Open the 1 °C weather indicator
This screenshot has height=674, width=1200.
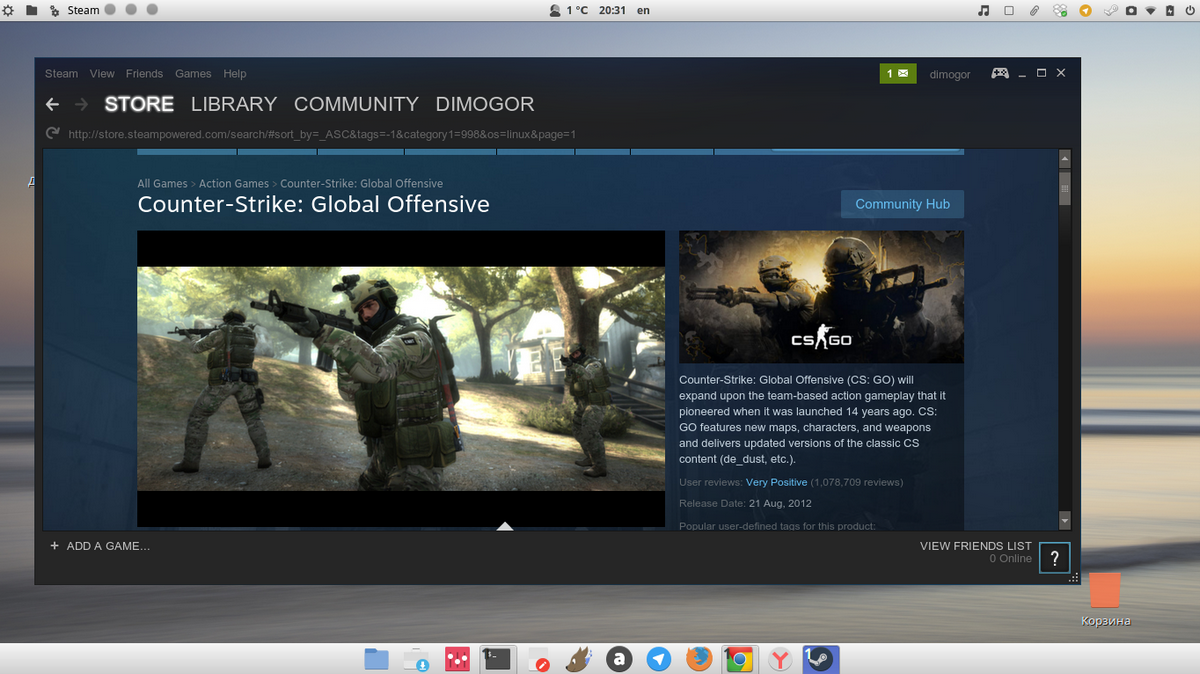tap(568, 10)
